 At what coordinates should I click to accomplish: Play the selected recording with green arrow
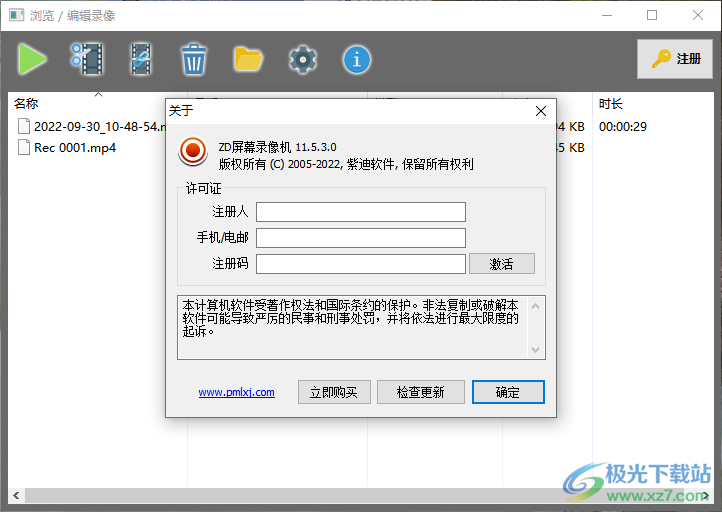click(32, 59)
